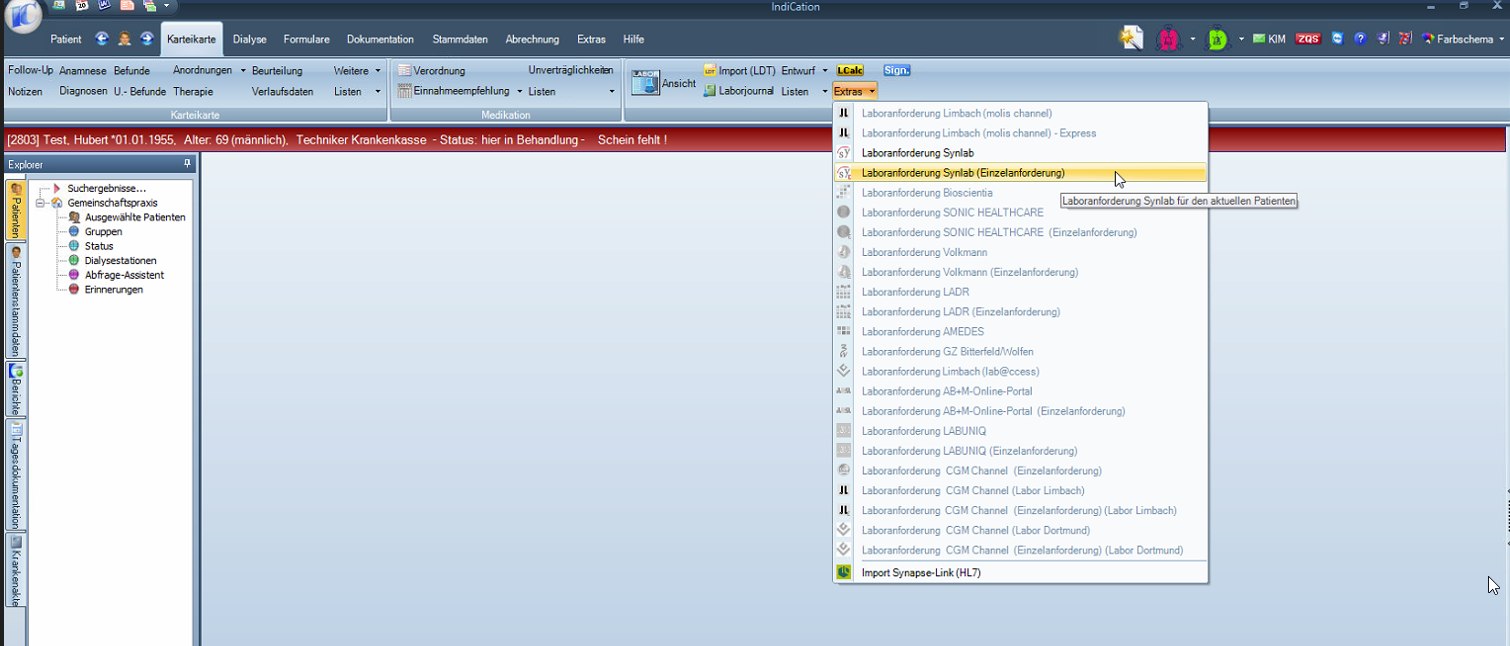The width and height of the screenshot is (1510, 646).
Task: Choose Import Synapse-Link (HL7) menu item
Action: (x=921, y=573)
